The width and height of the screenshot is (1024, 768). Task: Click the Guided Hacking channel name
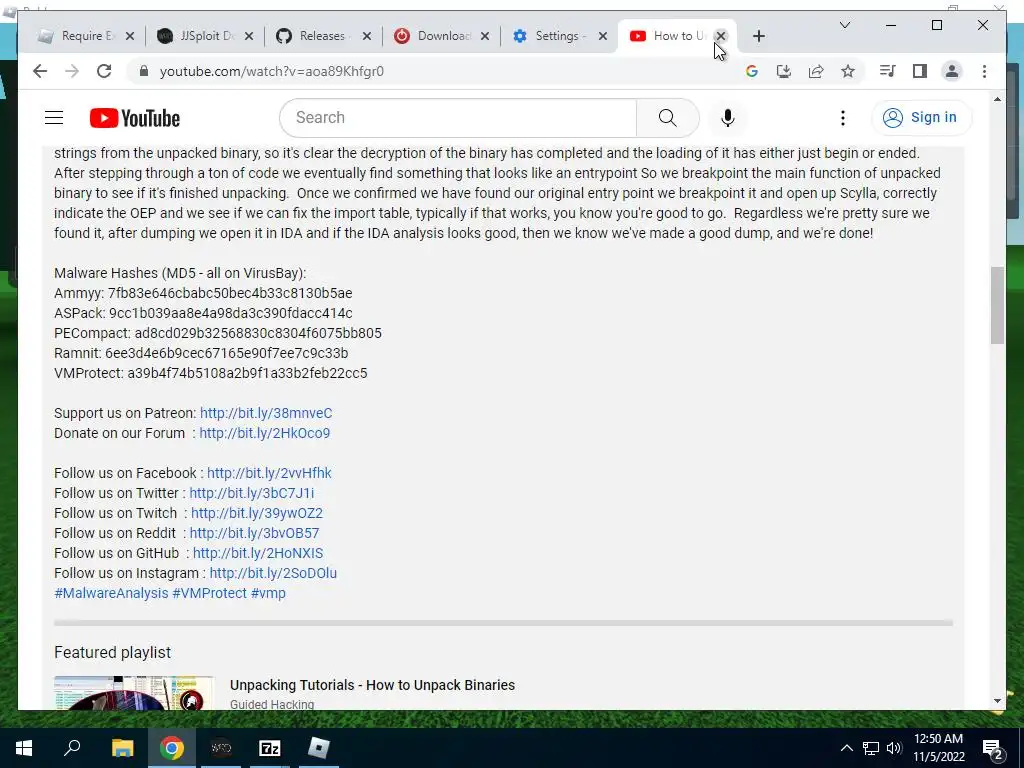coord(272,705)
